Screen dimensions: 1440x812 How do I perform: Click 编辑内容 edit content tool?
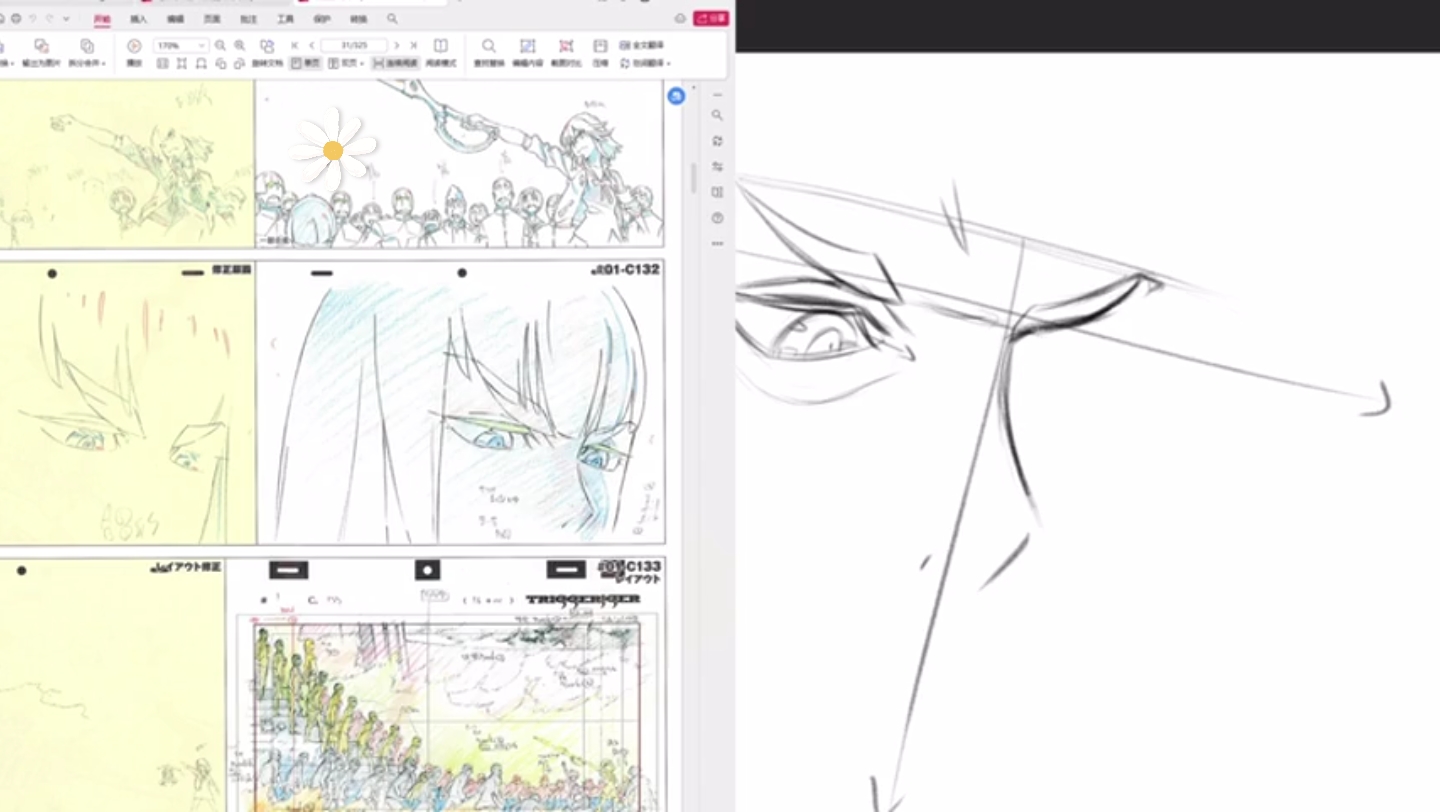pyautogui.click(x=528, y=53)
